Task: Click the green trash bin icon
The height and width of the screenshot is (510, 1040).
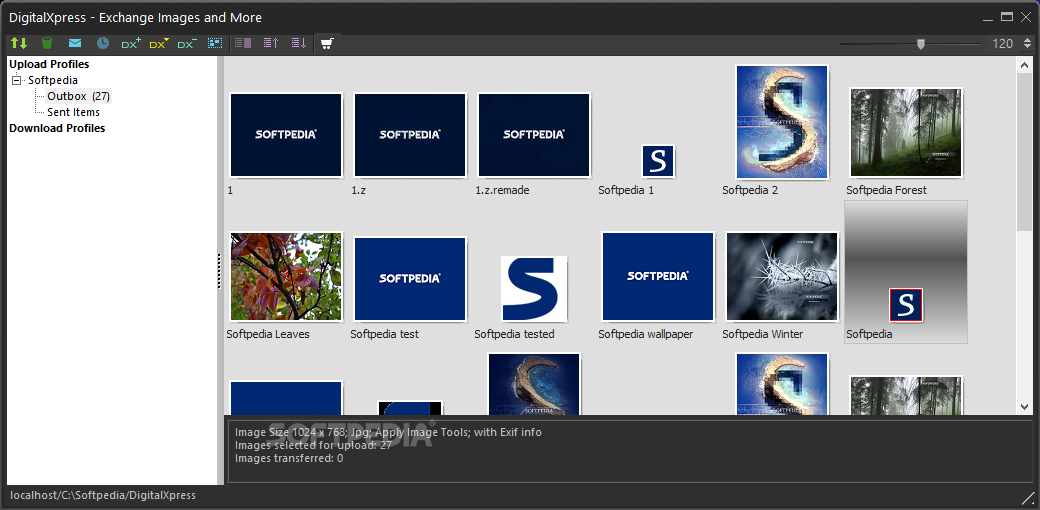Action: point(46,44)
